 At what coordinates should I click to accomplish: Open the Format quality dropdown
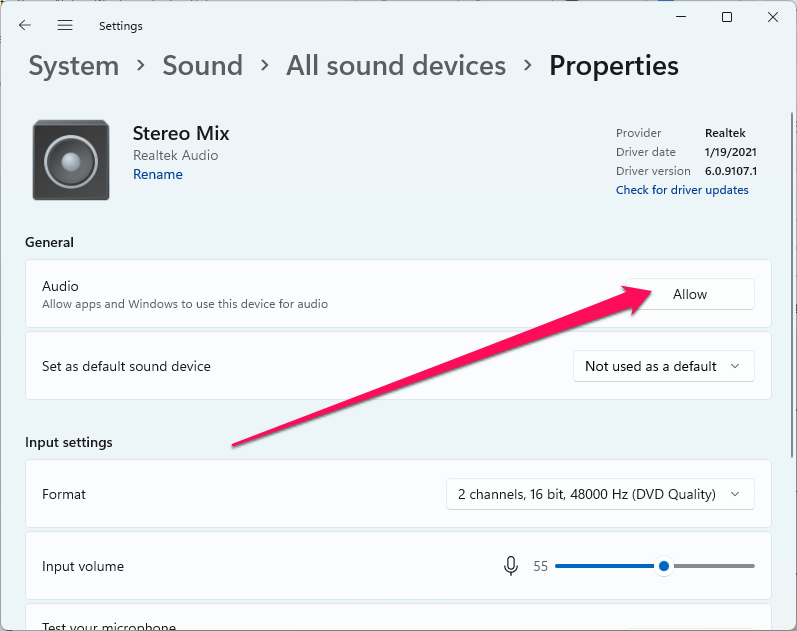600,494
